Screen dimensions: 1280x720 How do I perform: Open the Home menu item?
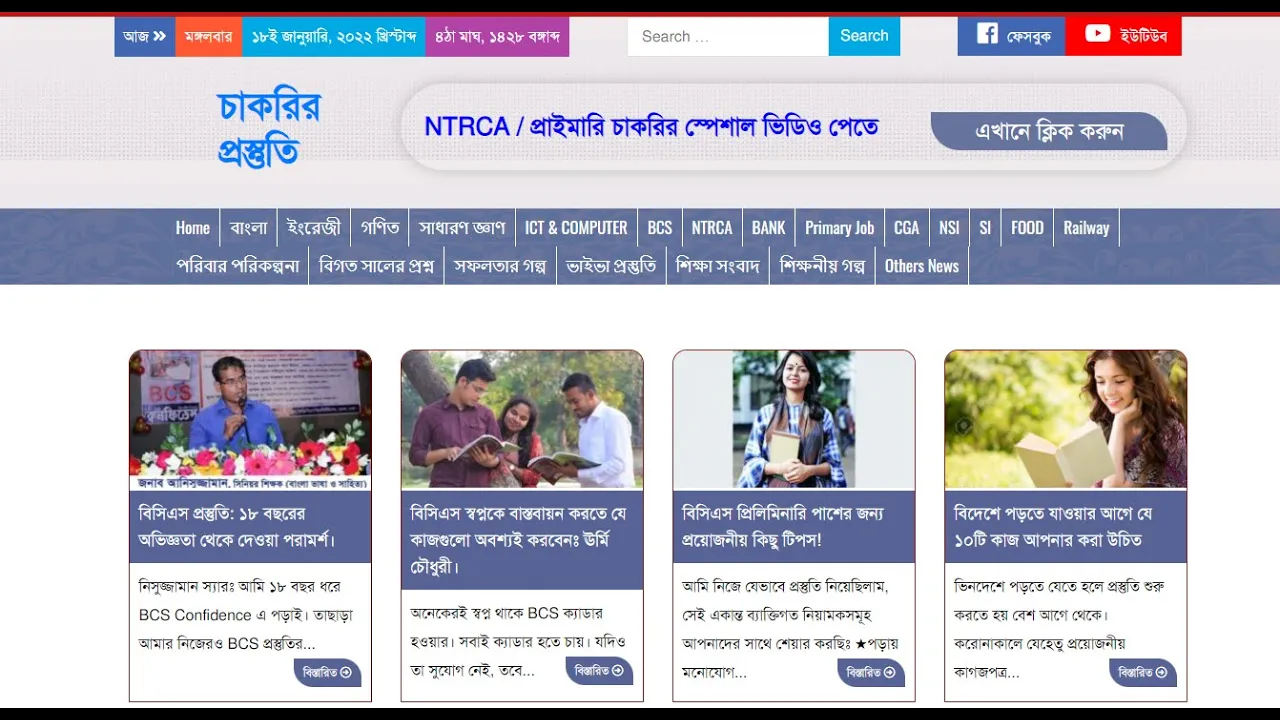pos(193,228)
